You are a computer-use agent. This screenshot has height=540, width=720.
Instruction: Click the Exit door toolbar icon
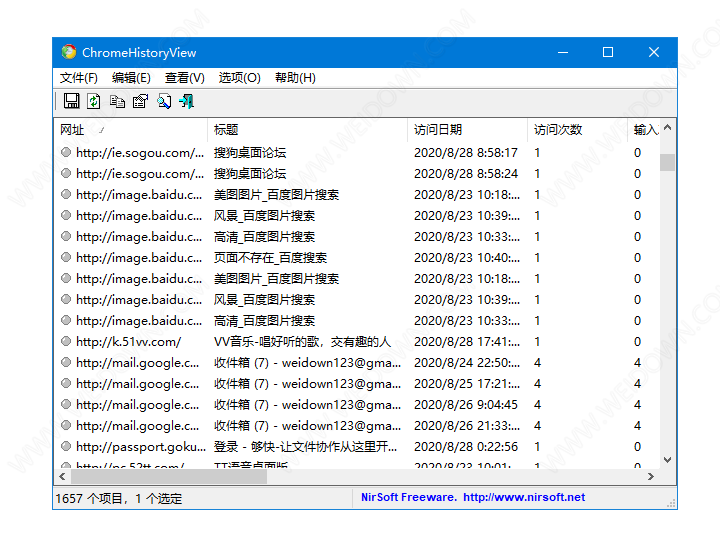click(x=186, y=101)
